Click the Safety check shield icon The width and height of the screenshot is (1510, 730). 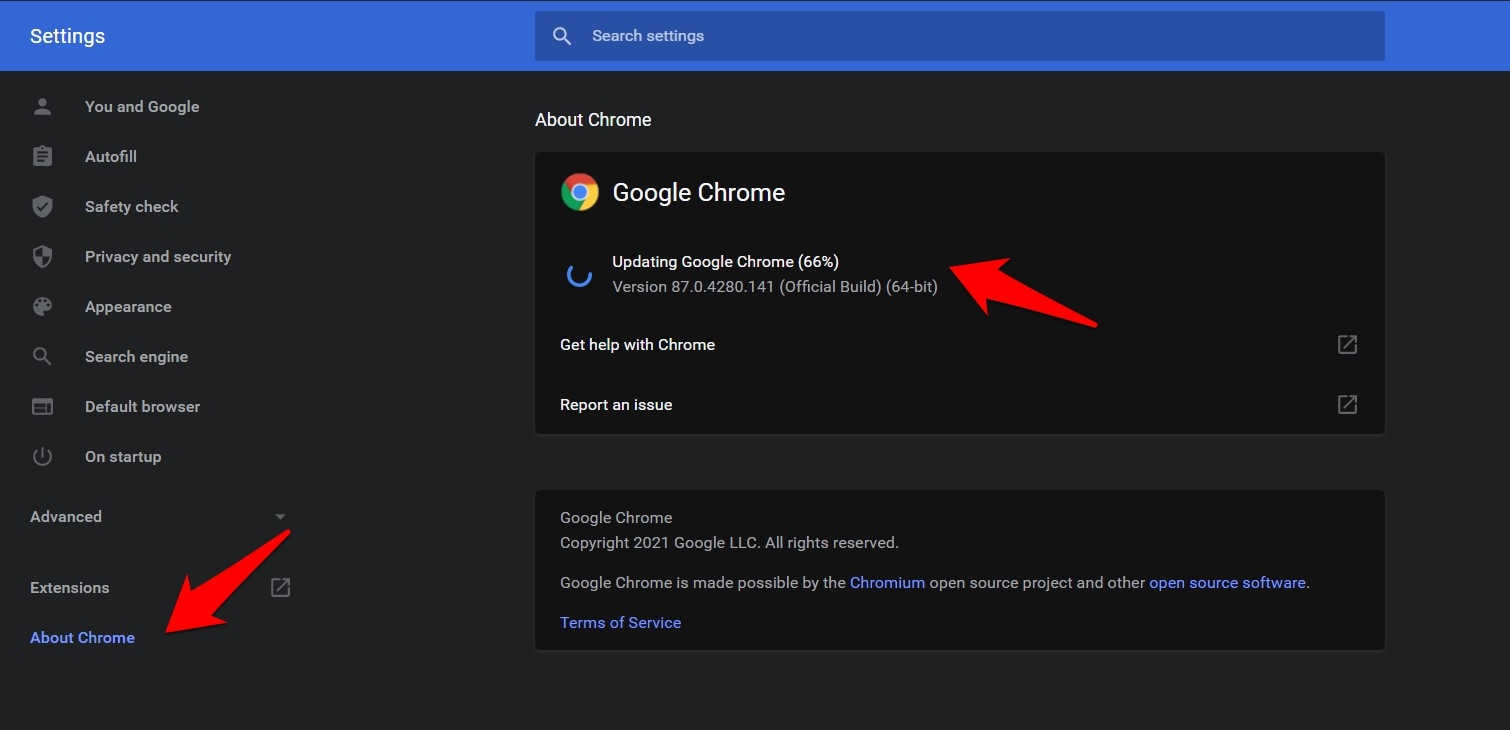[42, 206]
